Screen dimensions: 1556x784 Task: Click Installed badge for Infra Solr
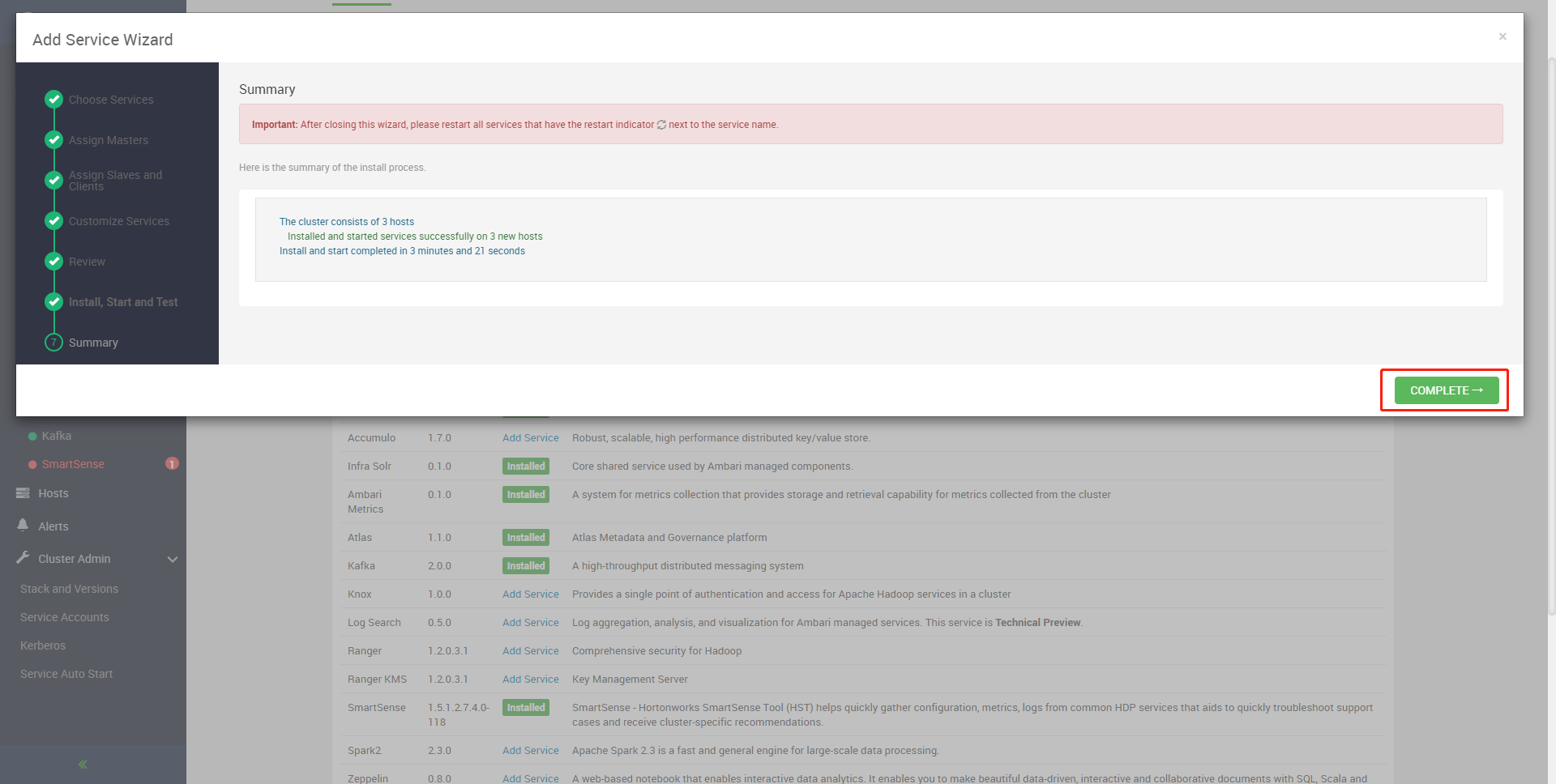[x=526, y=467]
